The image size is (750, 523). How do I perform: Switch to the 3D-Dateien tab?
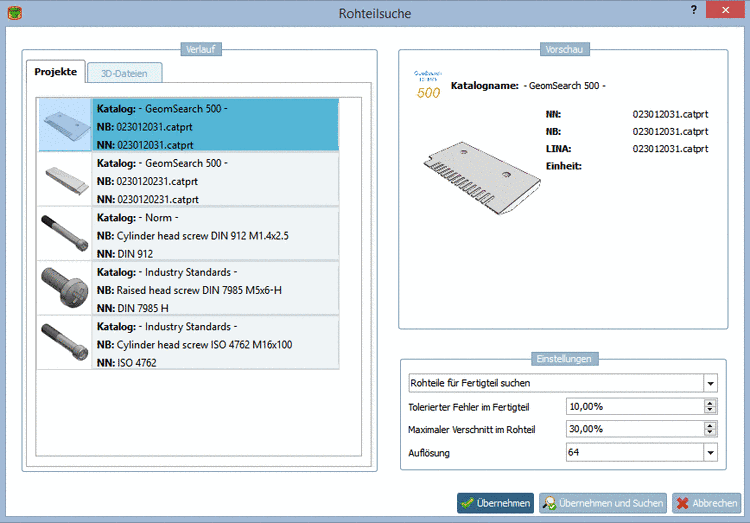click(124, 73)
